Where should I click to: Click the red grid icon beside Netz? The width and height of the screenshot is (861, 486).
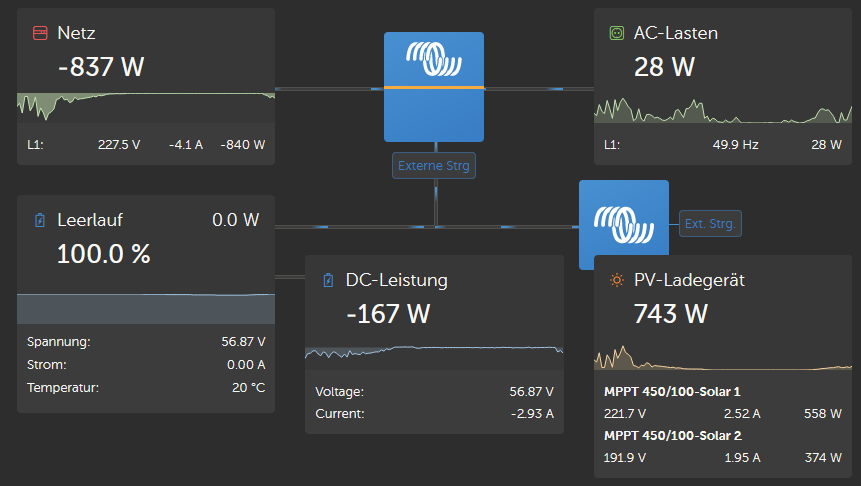(x=40, y=33)
